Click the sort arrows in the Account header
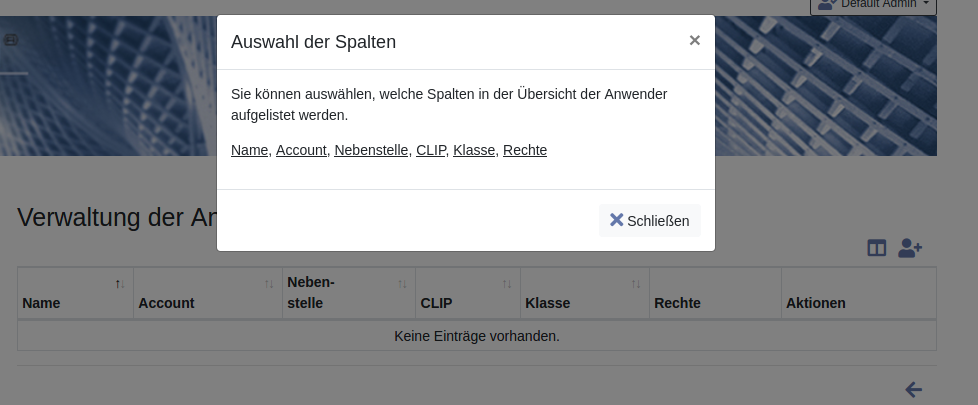Viewport: 978px width, 405px height. pyautogui.click(x=269, y=284)
